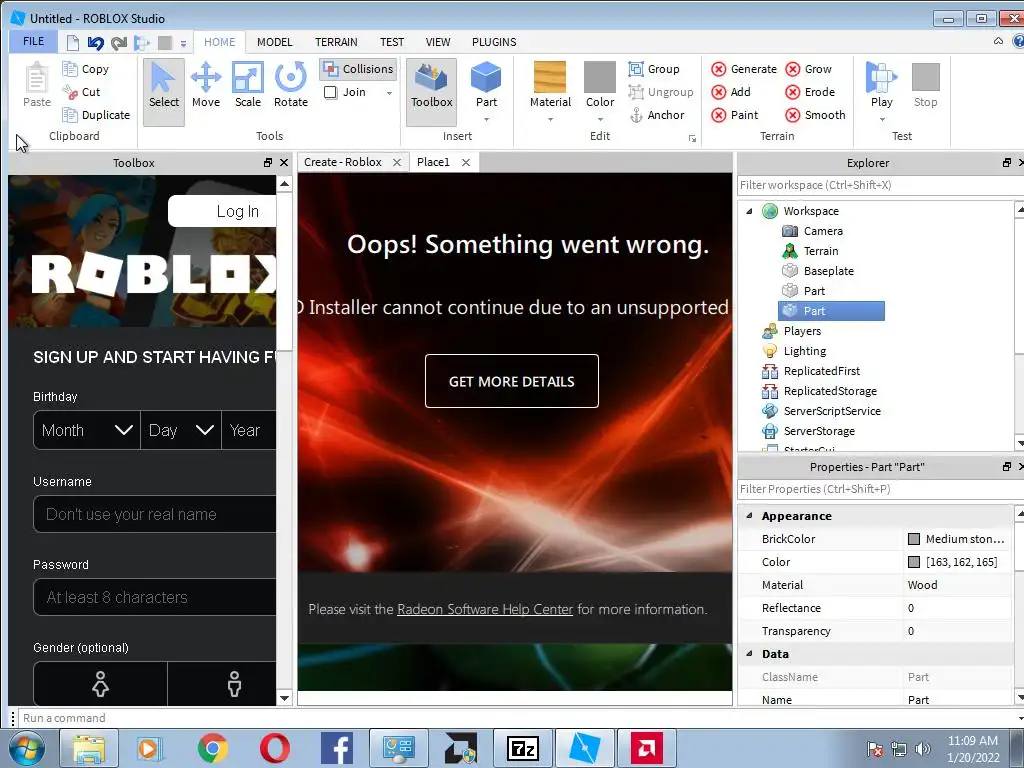Open the Play dropdown arrow
Image resolution: width=1024 pixels, height=768 pixels.
point(882,120)
